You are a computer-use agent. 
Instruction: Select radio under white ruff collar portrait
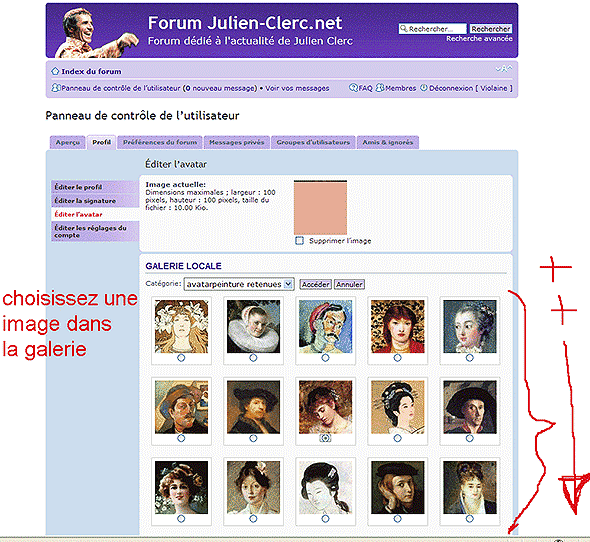253,358
